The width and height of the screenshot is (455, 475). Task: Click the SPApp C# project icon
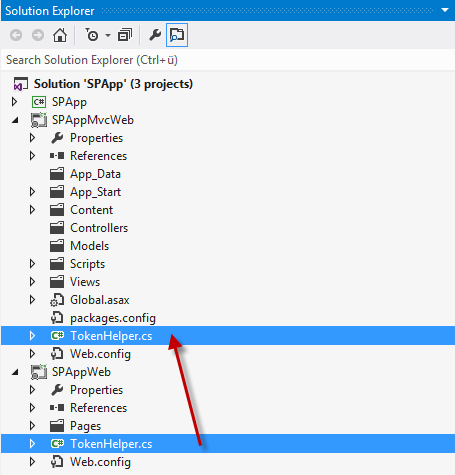click(39, 102)
